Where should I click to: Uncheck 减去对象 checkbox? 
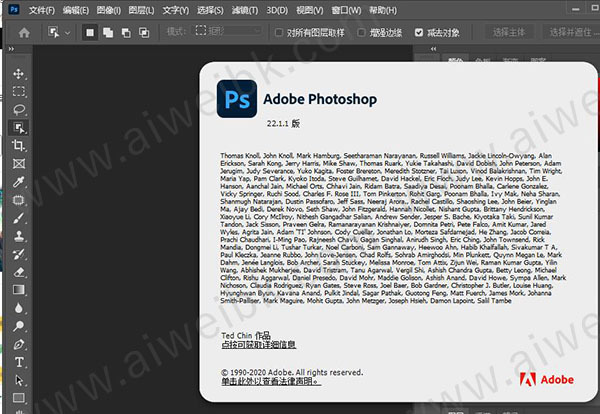tap(419, 33)
